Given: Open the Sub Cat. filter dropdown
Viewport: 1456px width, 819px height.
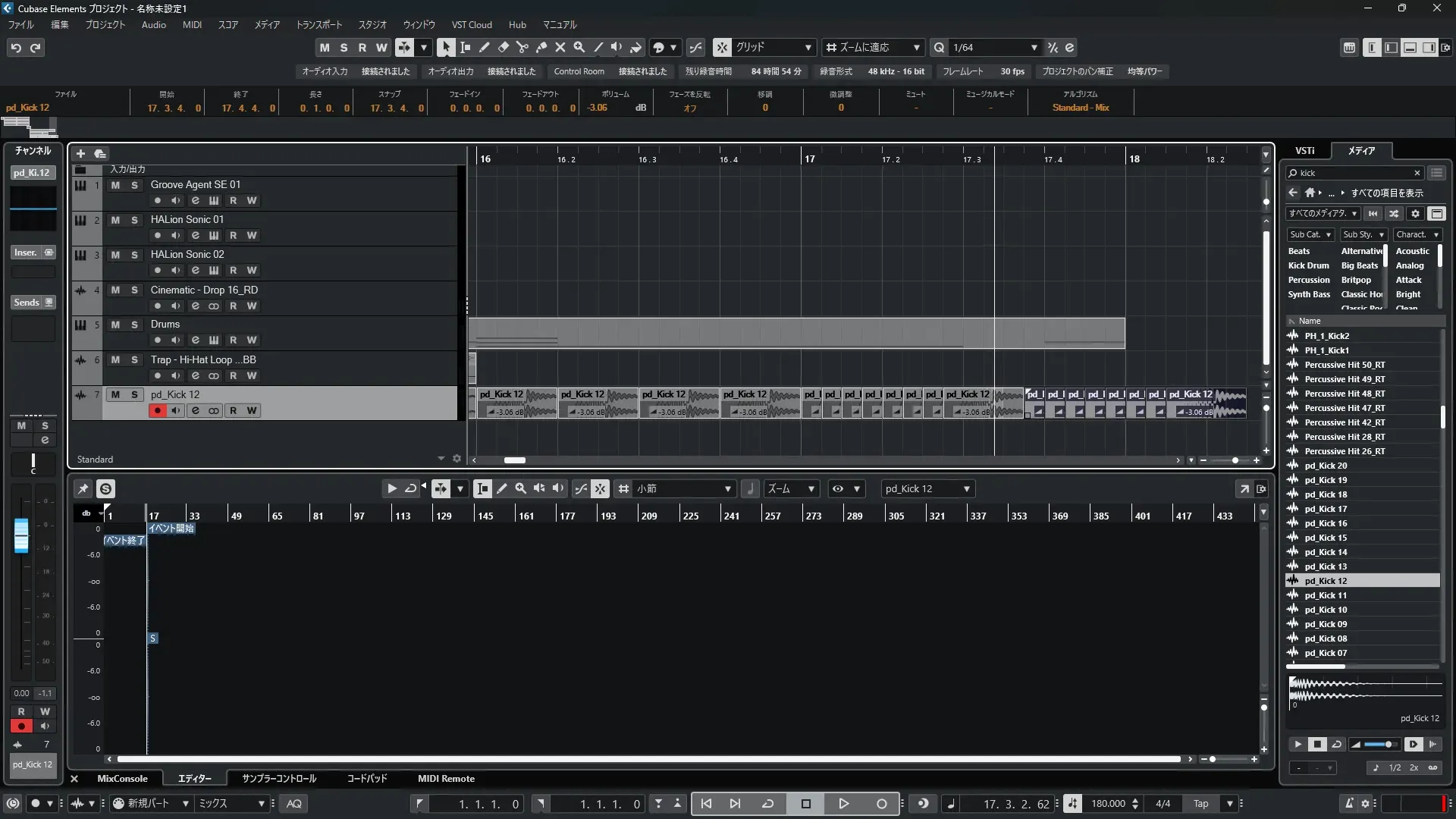Looking at the screenshot, I should [x=1310, y=235].
